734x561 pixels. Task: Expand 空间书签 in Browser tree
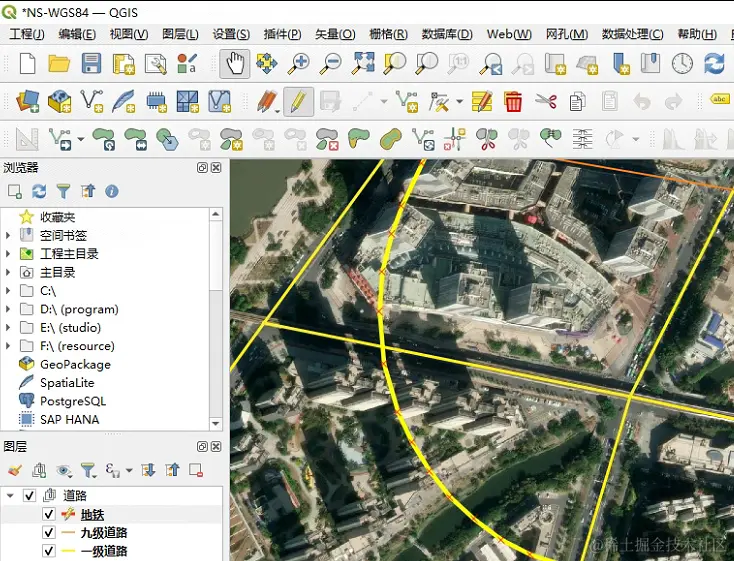pyautogui.click(x=7, y=235)
